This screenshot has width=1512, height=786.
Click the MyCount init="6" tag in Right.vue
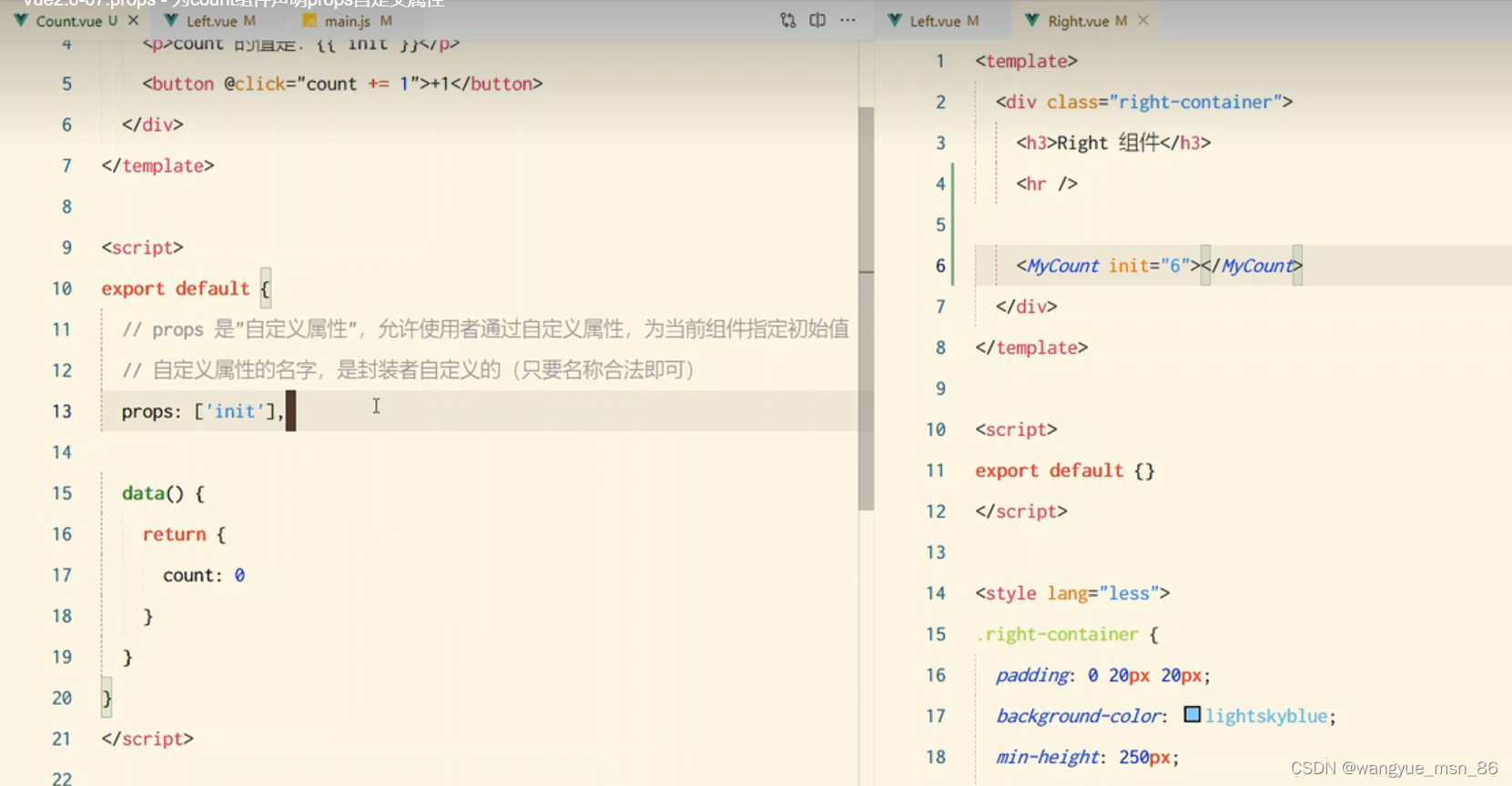(1160, 266)
